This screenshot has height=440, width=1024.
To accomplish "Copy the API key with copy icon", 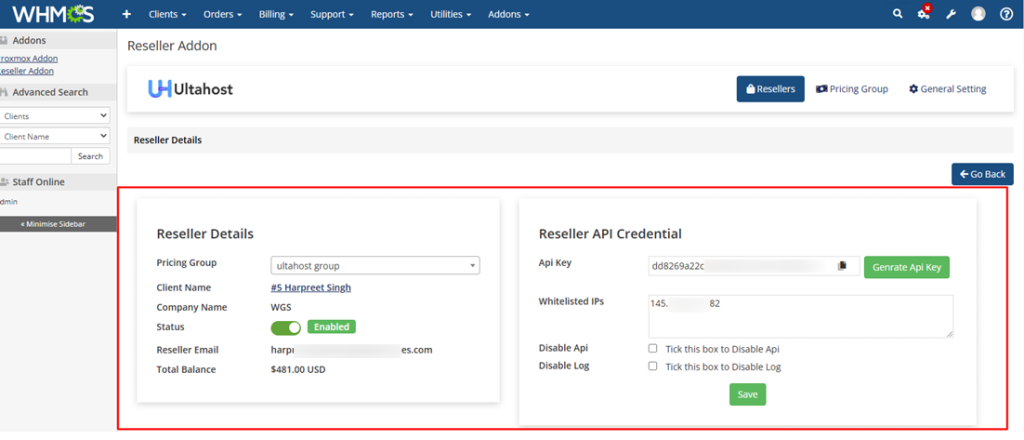I will 843,266.
